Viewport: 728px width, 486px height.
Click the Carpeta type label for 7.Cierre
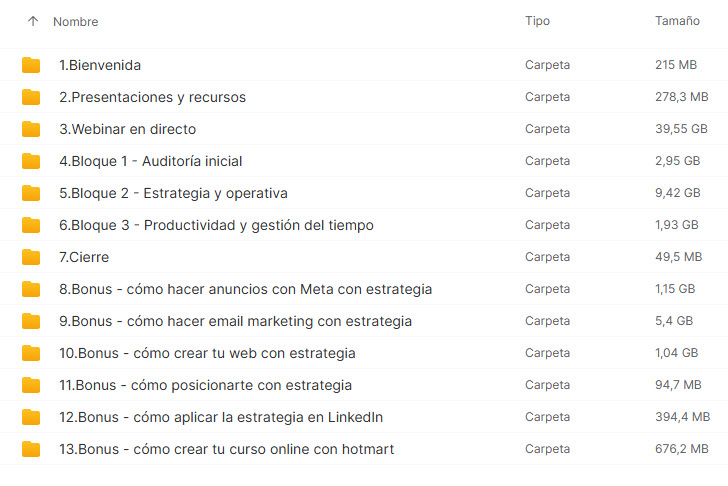pos(547,257)
